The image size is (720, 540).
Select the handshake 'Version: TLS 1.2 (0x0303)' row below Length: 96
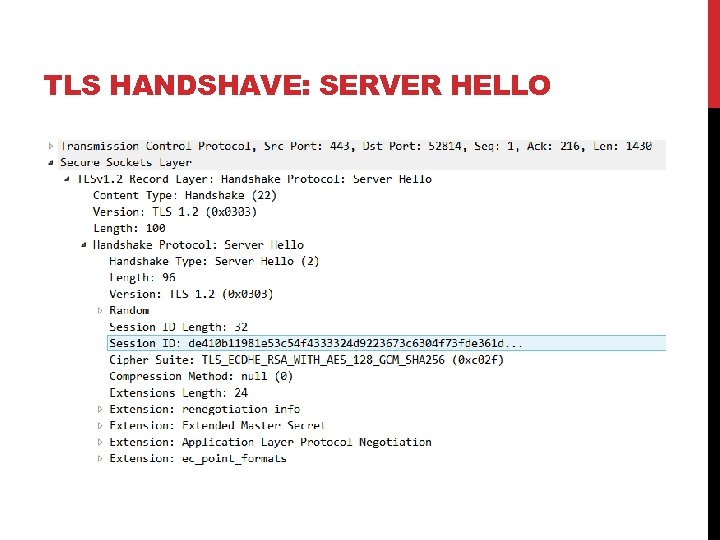(x=191, y=294)
